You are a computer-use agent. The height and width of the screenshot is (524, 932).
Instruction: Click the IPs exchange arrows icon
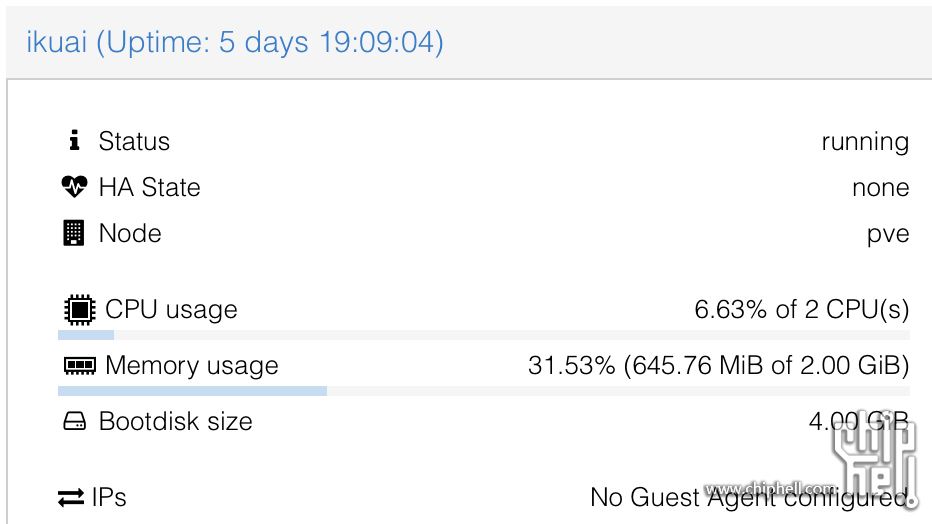click(71, 497)
